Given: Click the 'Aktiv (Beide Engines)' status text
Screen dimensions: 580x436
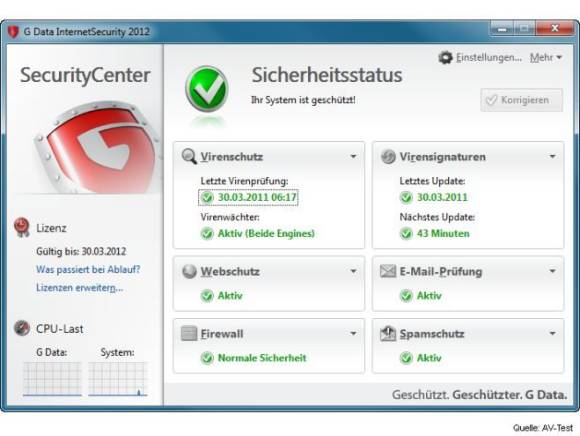Looking at the screenshot, I should 266,234.
